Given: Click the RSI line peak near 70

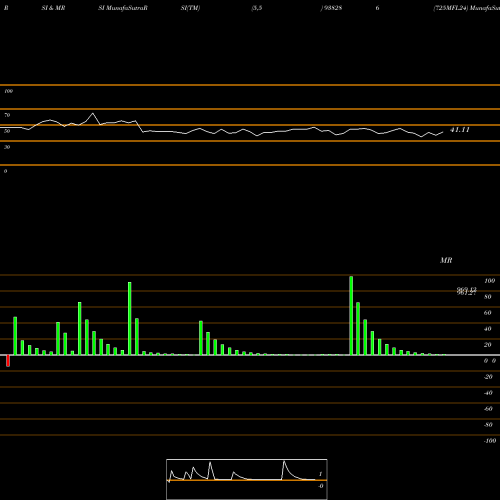Looking at the screenshot, I should (x=93, y=114).
